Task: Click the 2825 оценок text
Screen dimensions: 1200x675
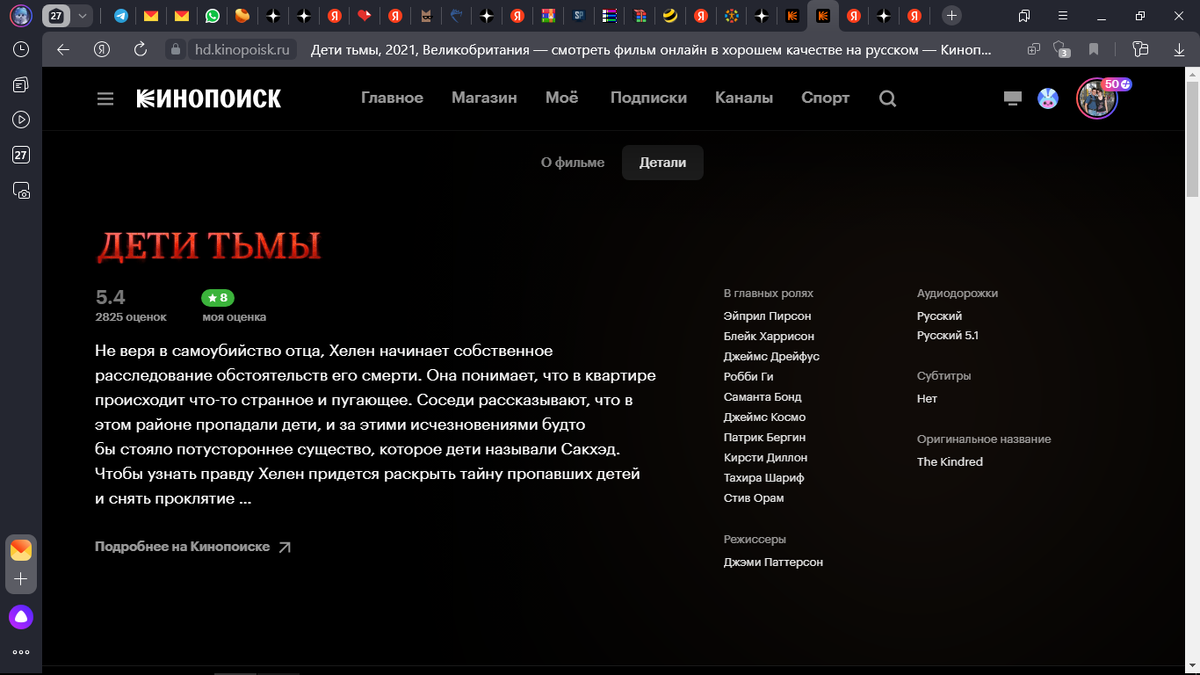Action: point(131,317)
